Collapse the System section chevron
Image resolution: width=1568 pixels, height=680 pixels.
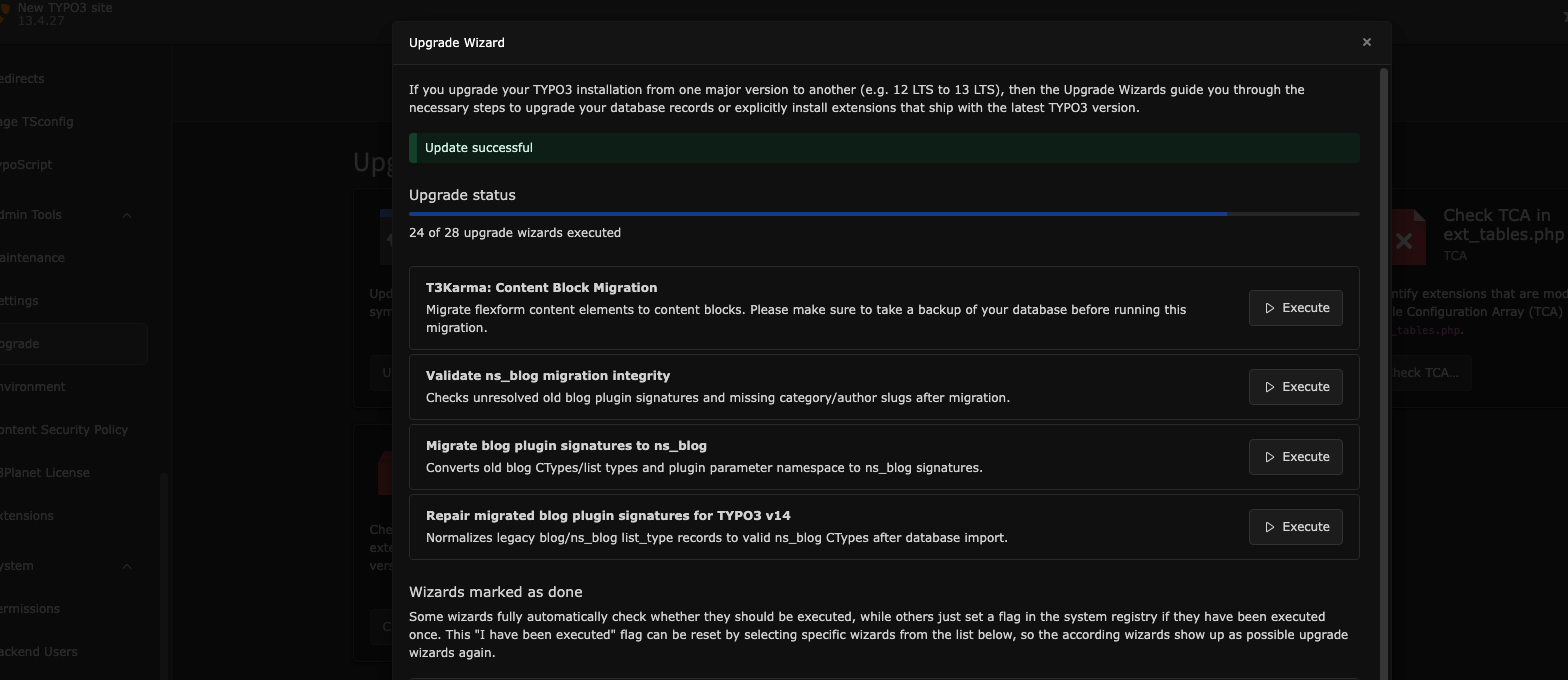pos(127,566)
